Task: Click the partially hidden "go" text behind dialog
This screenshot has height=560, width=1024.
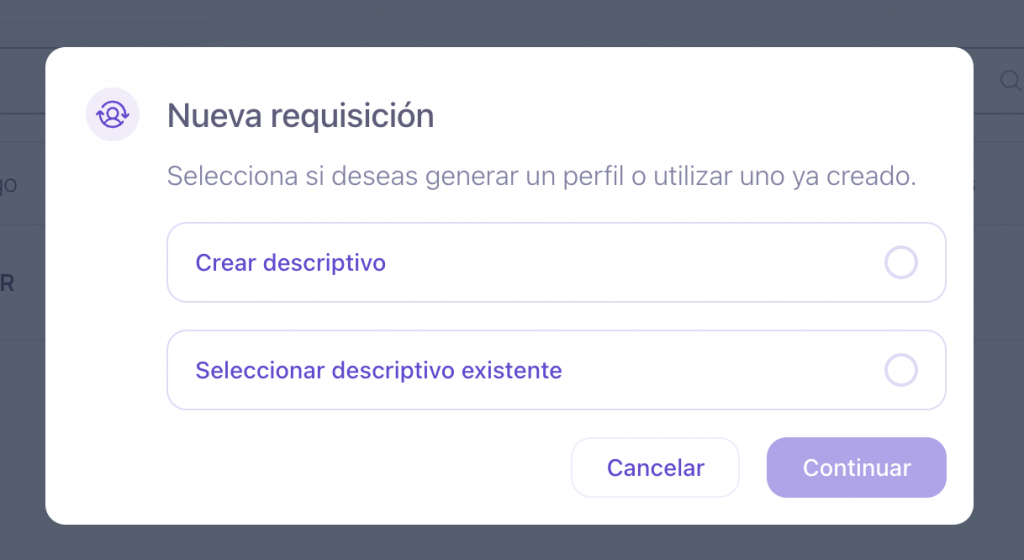Action: [8, 186]
